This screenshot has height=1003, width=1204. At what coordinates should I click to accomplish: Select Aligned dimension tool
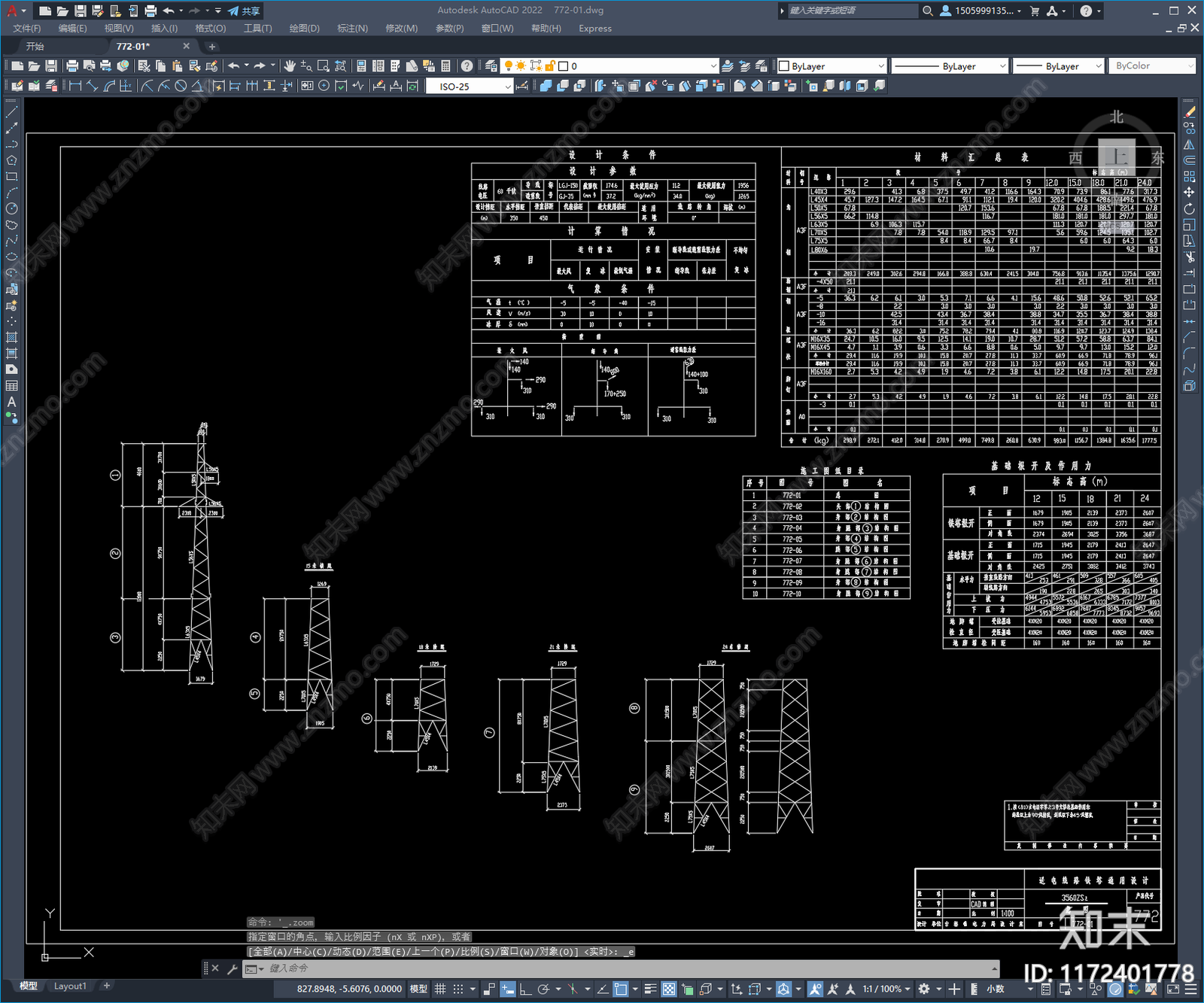coord(93,86)
